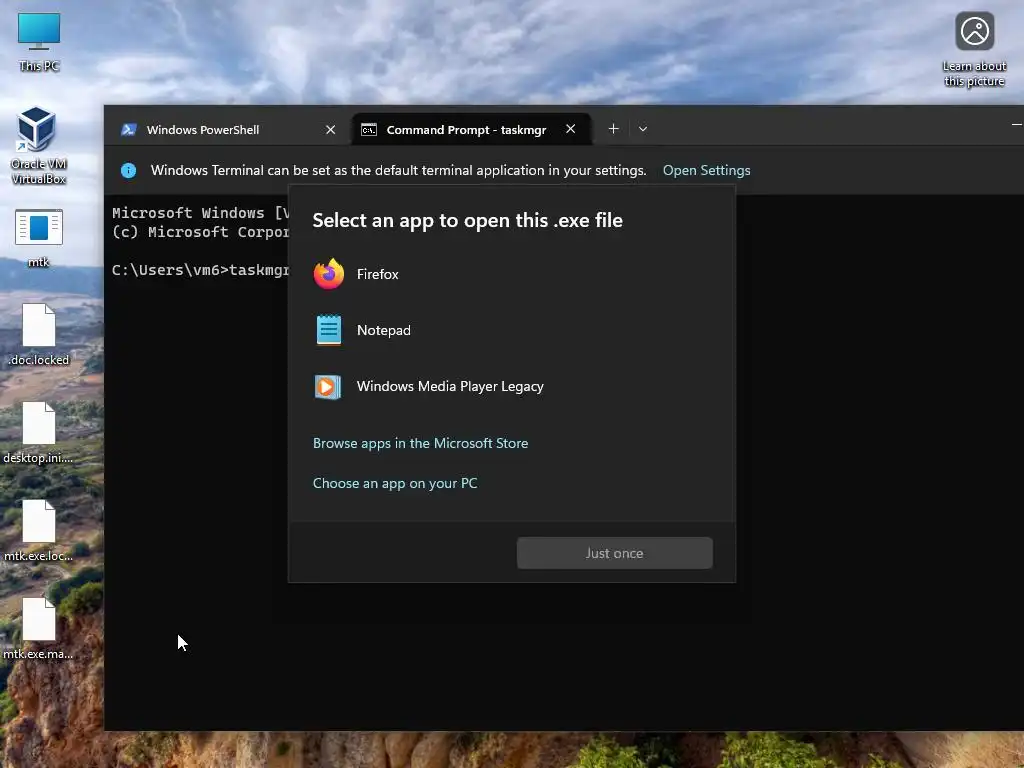Click the "(c) Microsoft Corpor" line in terminal

pos(200,232)
